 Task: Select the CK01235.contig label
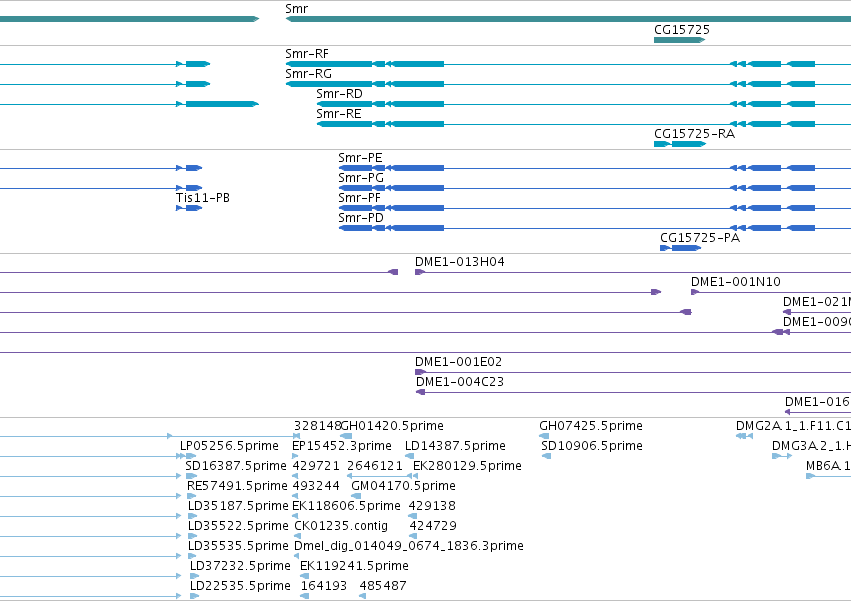point(341,527)
